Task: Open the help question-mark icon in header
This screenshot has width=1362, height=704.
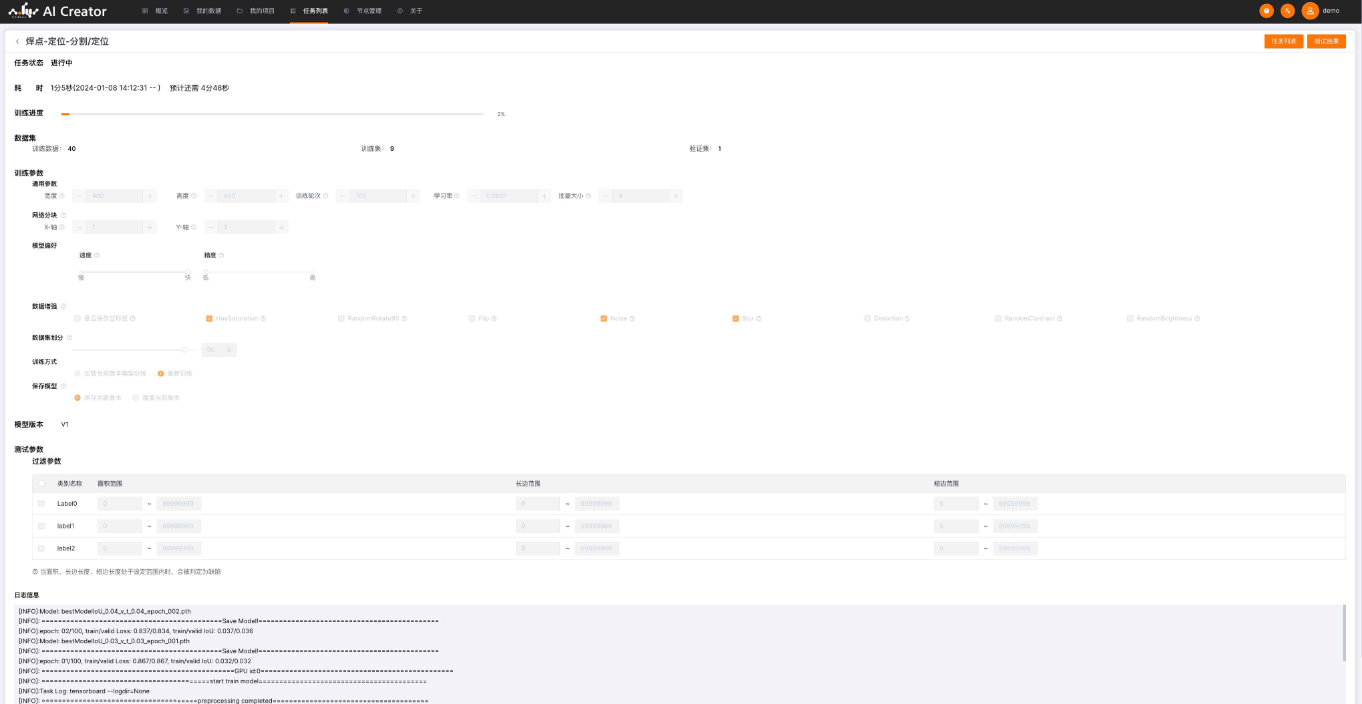Action: click(1266, 11)
